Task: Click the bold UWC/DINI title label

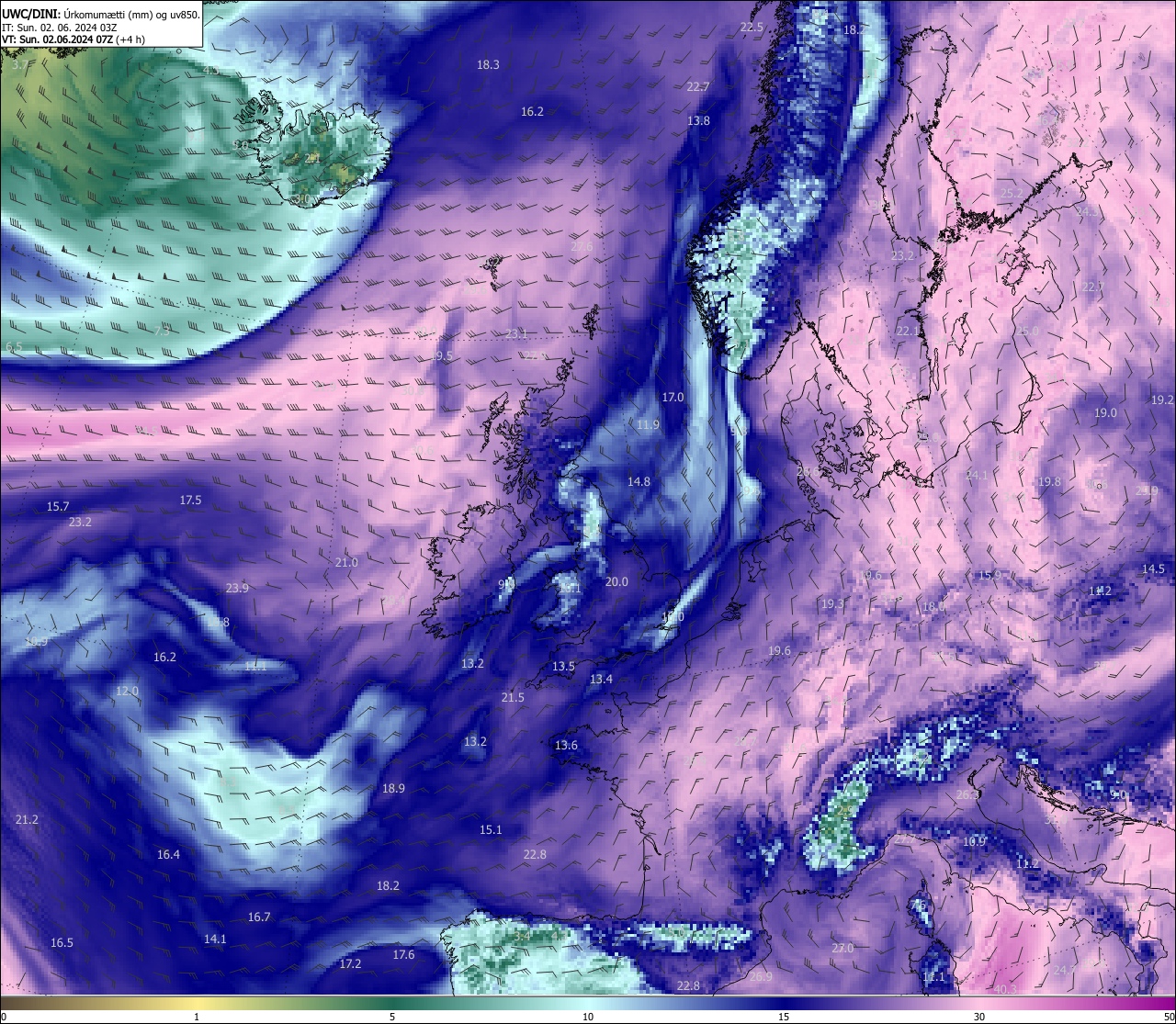Action: [31, 15]
